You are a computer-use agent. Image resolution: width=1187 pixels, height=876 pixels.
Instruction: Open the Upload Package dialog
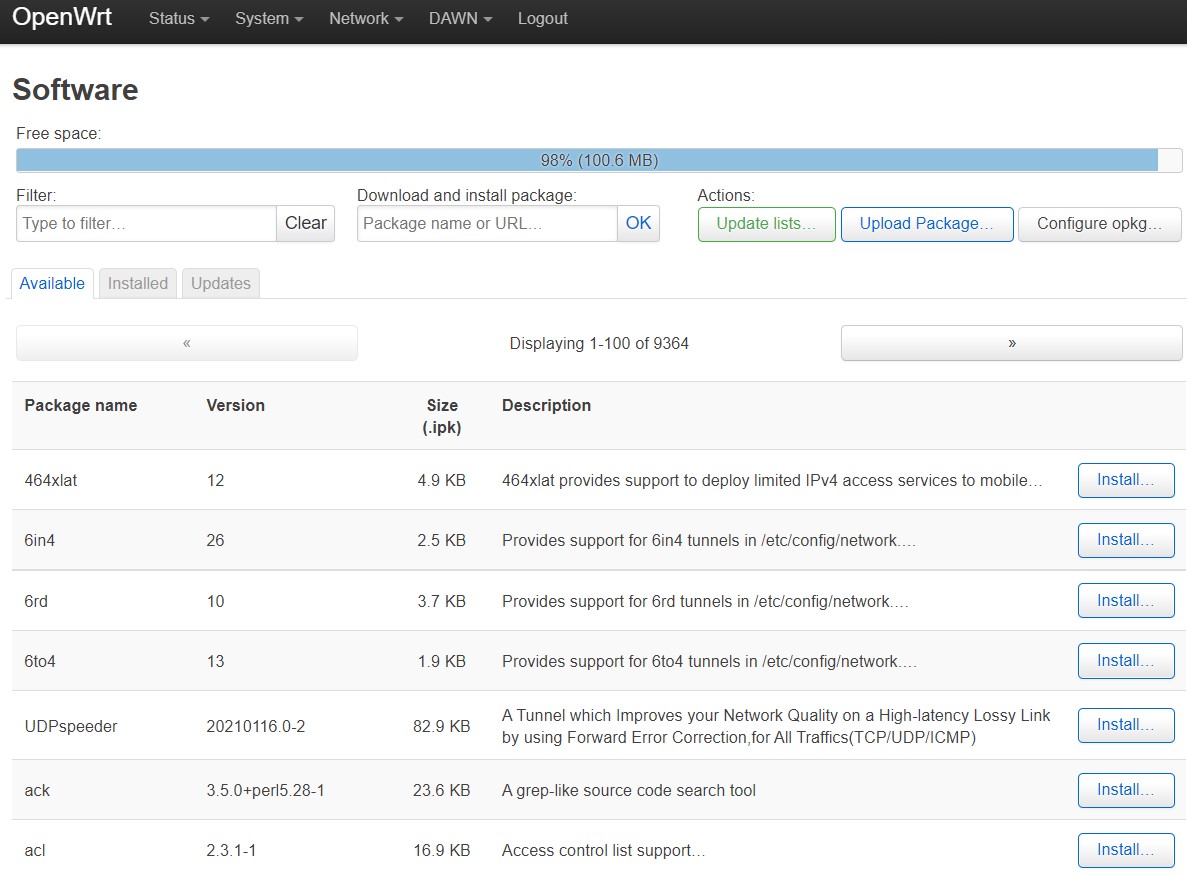click(x=926, y=224)
